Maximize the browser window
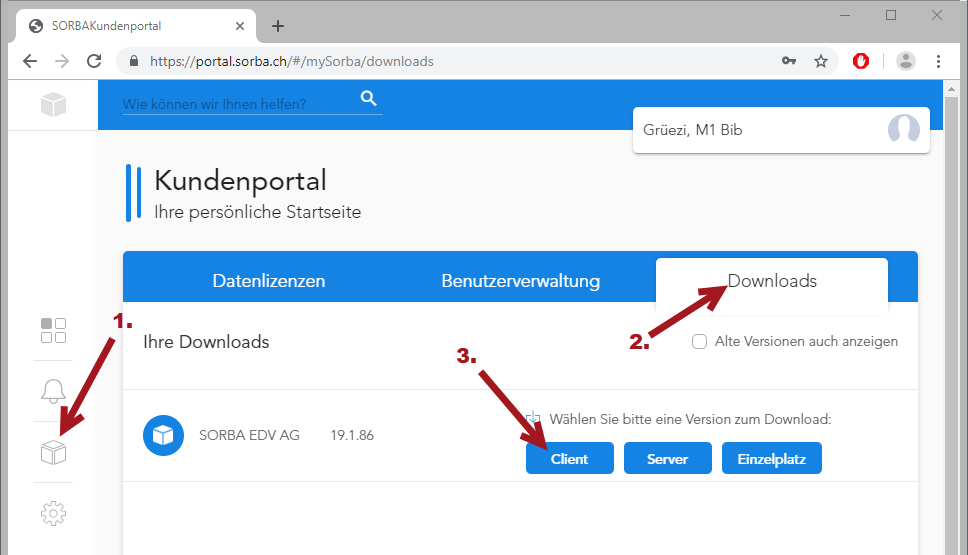Screen dimensions: 968x555 891,15
